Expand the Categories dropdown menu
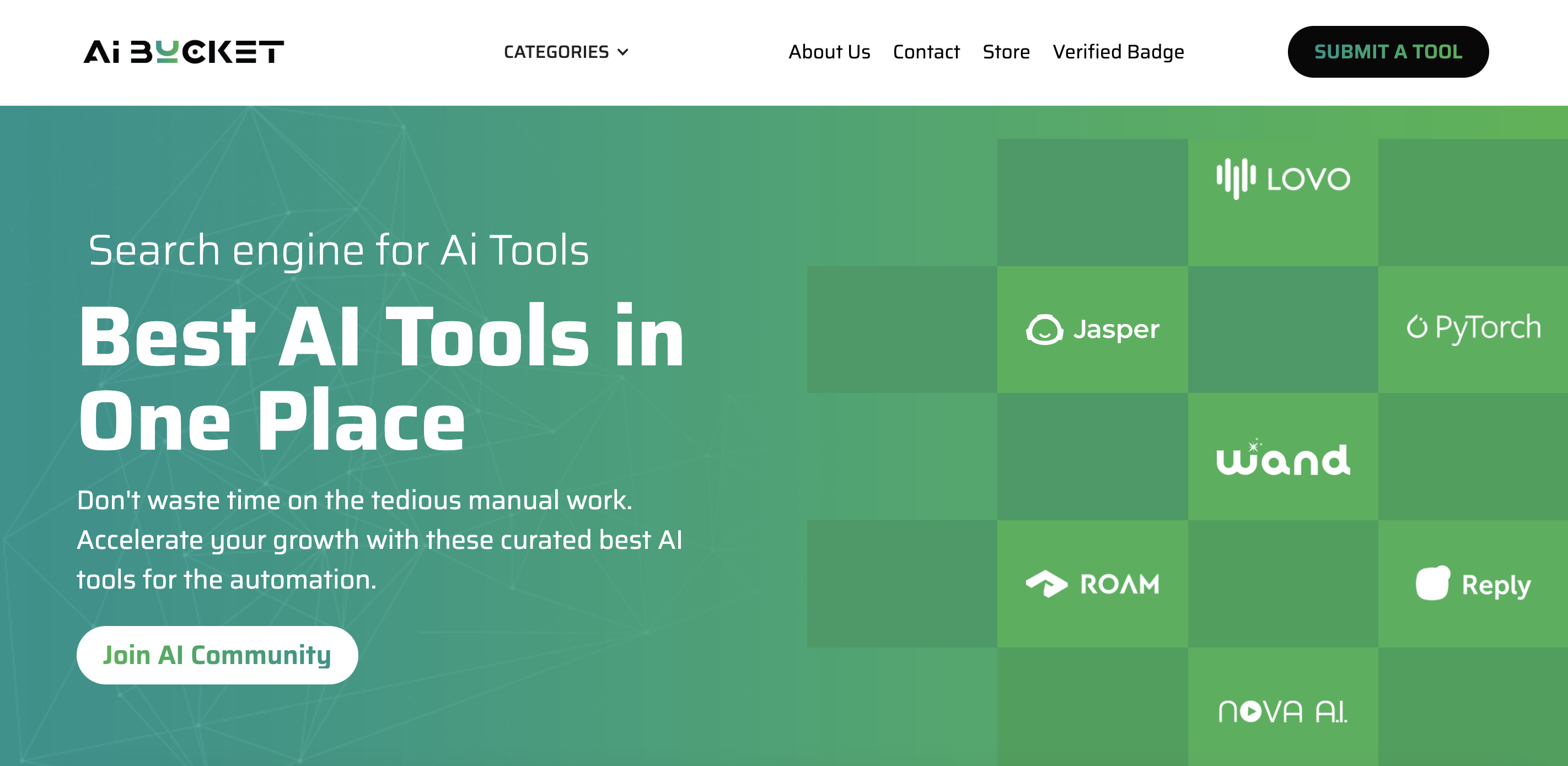 point(556,52)
